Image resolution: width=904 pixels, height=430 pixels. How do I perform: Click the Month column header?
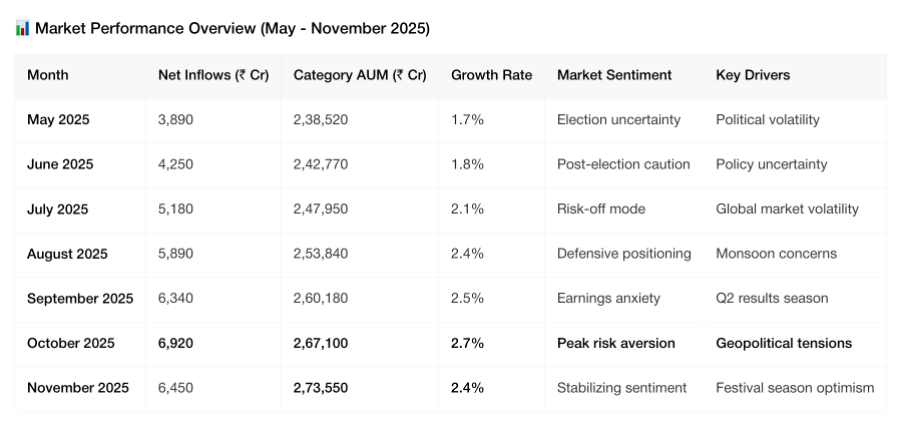[x=48, y=75]
